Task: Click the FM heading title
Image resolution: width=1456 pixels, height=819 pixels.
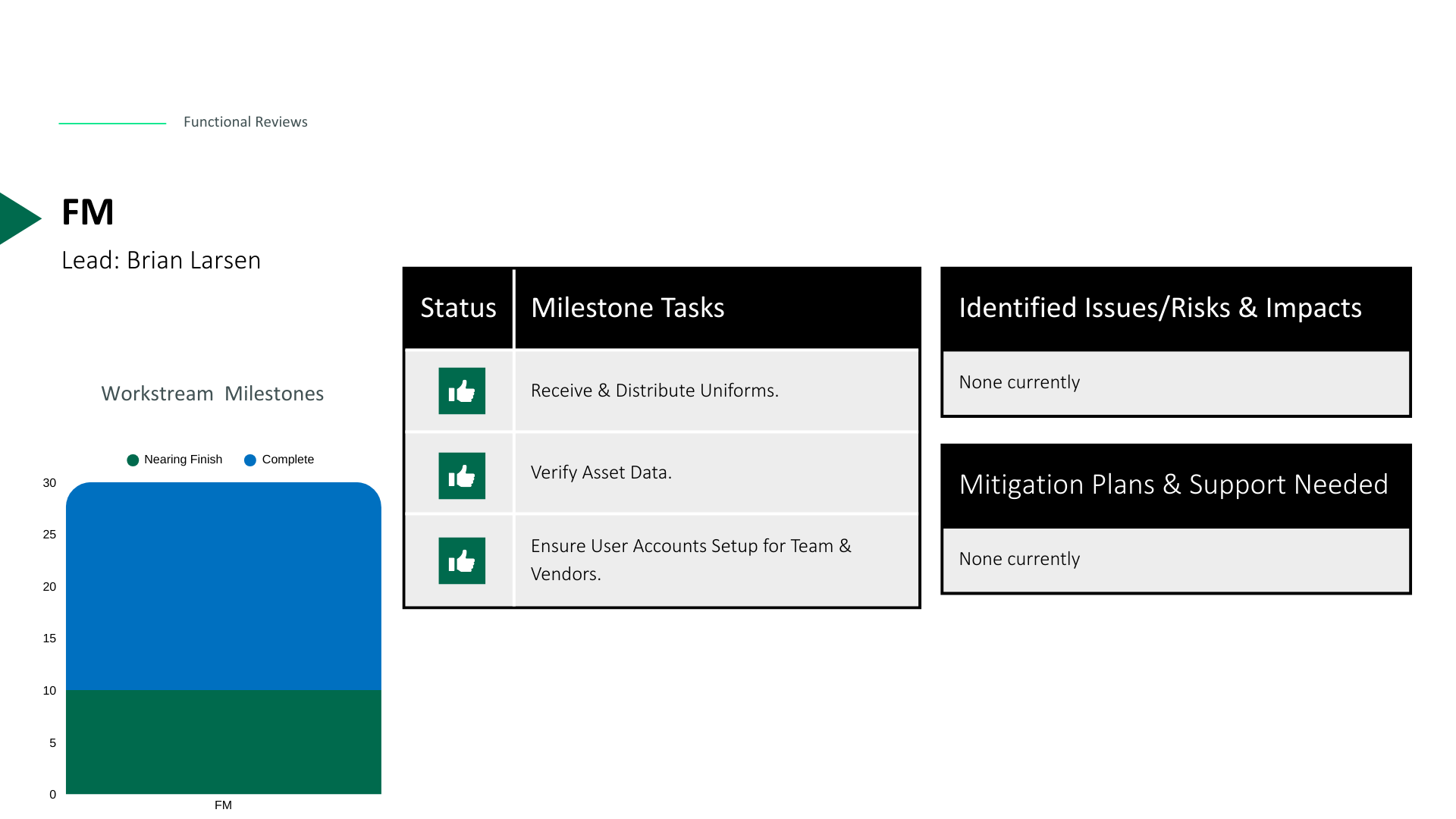Action: pyautogui.click(x=88, y=212)
